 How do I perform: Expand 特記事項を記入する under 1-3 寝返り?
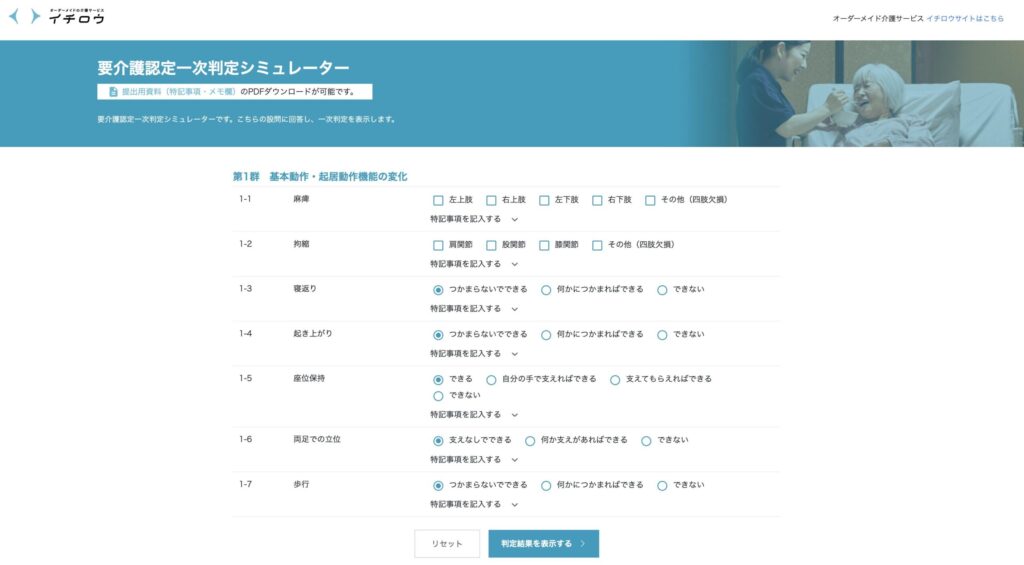(474, 308)
